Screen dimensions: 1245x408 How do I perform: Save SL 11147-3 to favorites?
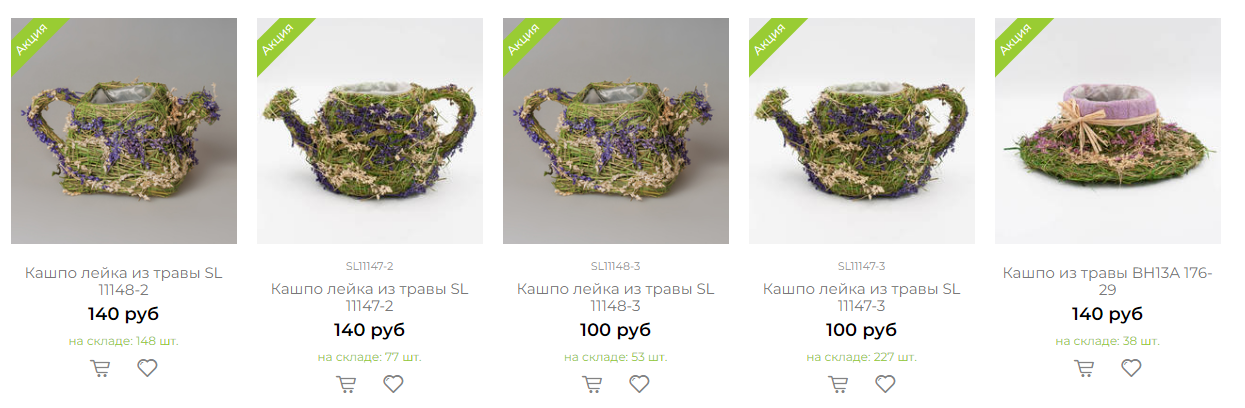(886, 384)
